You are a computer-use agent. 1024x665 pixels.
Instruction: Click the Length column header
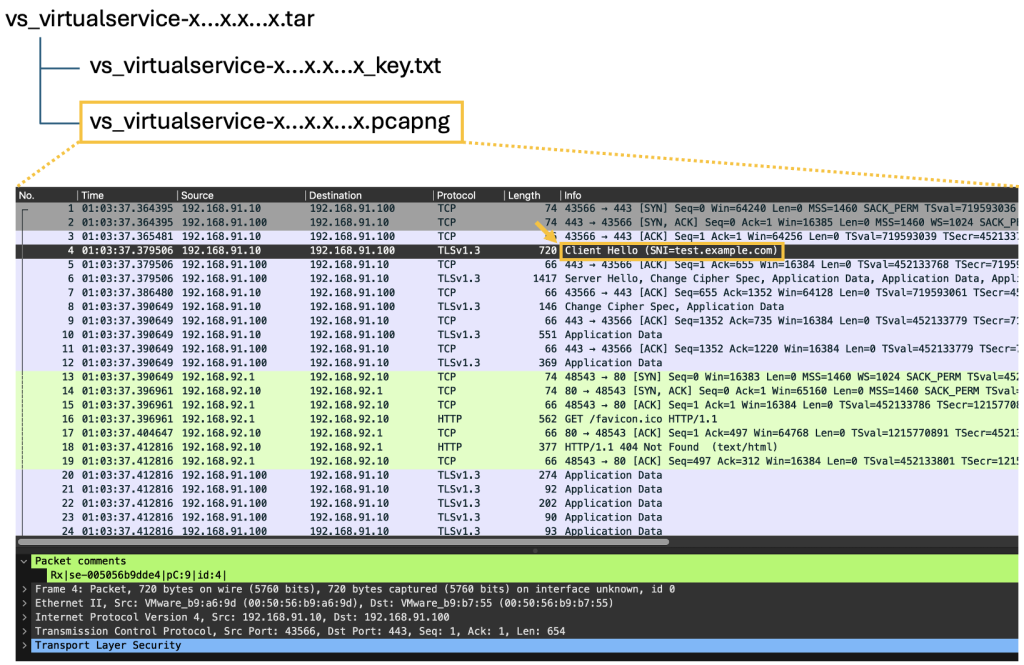(x=523, y=195)
